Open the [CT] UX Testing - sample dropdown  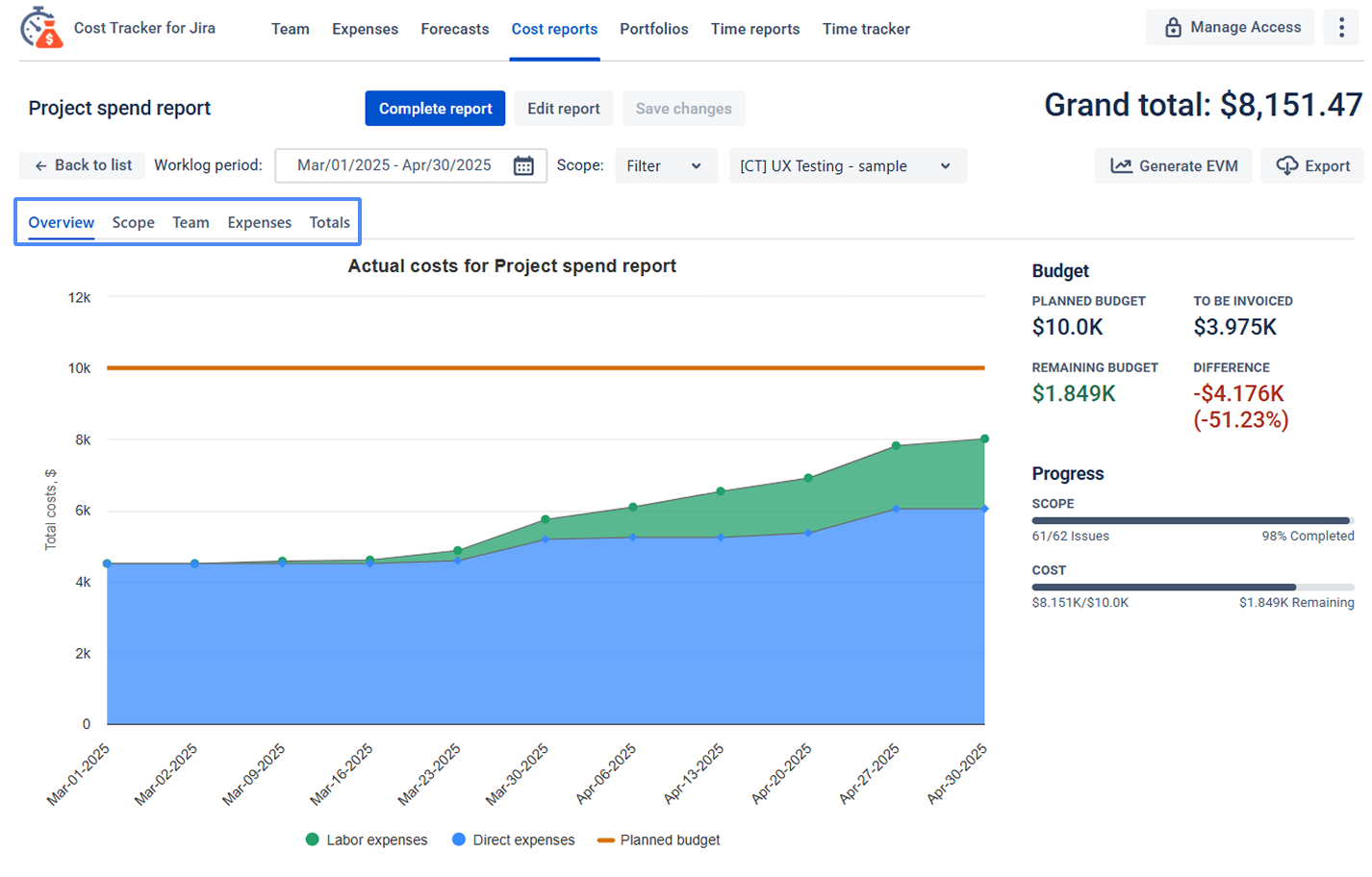coord(847,166)
